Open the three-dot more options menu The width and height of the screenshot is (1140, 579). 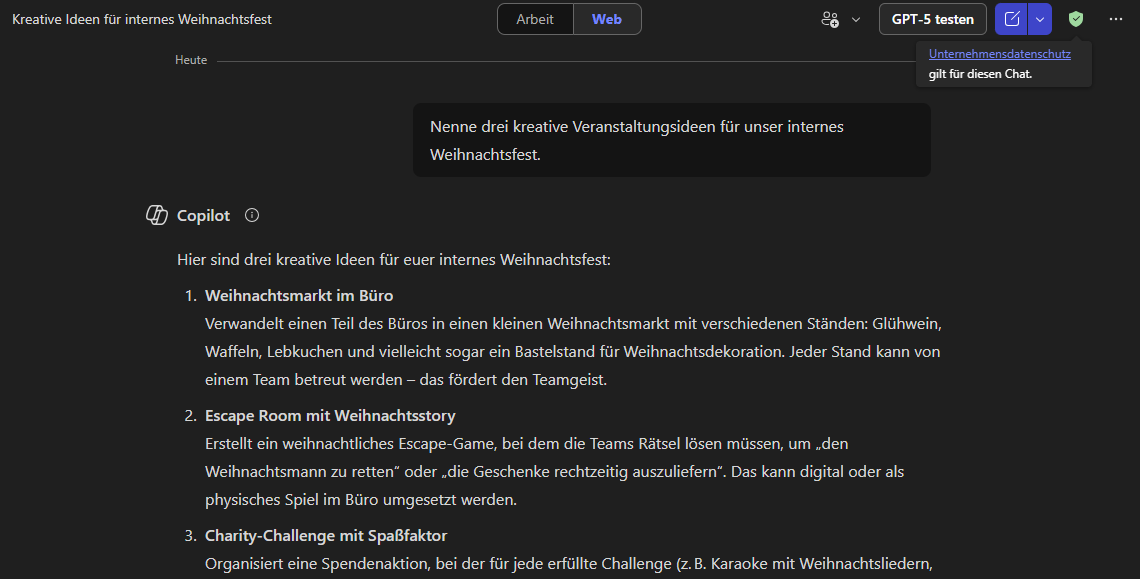coord(1116,19)
